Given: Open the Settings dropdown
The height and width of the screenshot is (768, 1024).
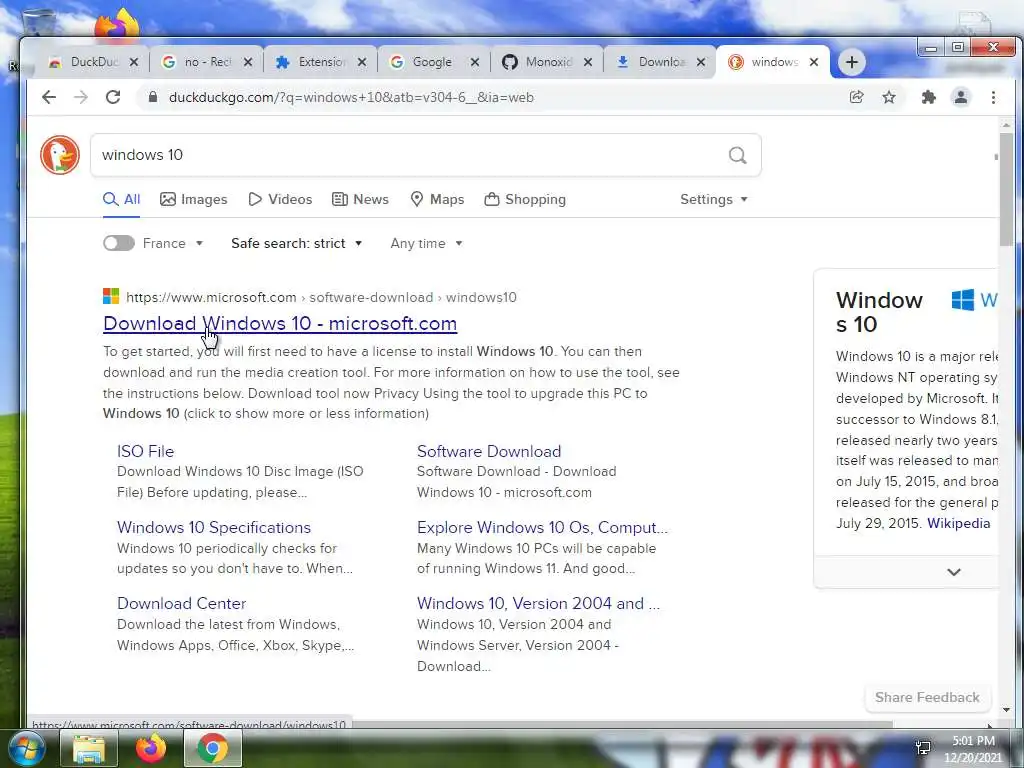Looking at the screenshot, I should click(714, 199).
